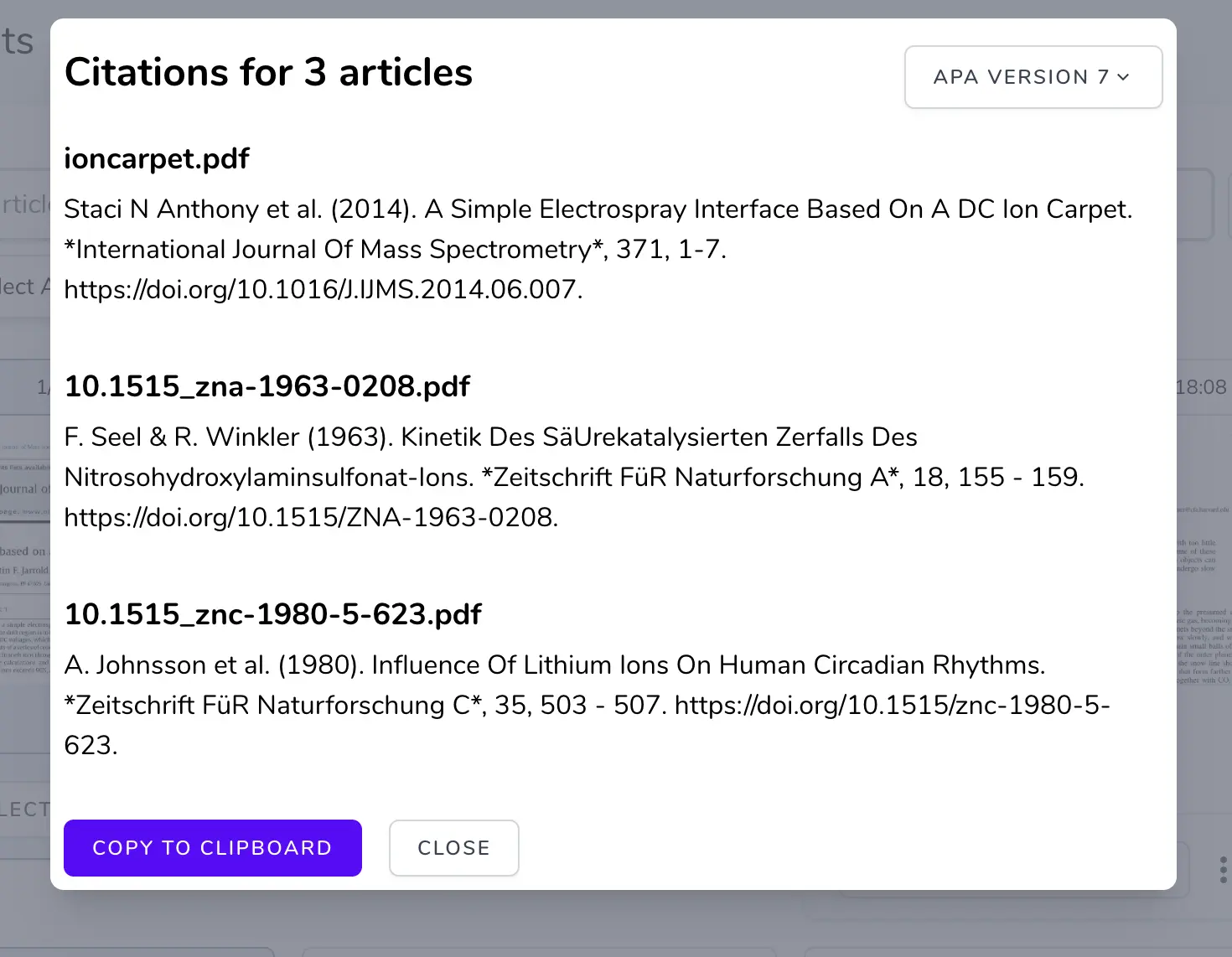Select the ioncarpet.pdf file name heading
The image size is (1232, 957).
[x=157, y=158]
